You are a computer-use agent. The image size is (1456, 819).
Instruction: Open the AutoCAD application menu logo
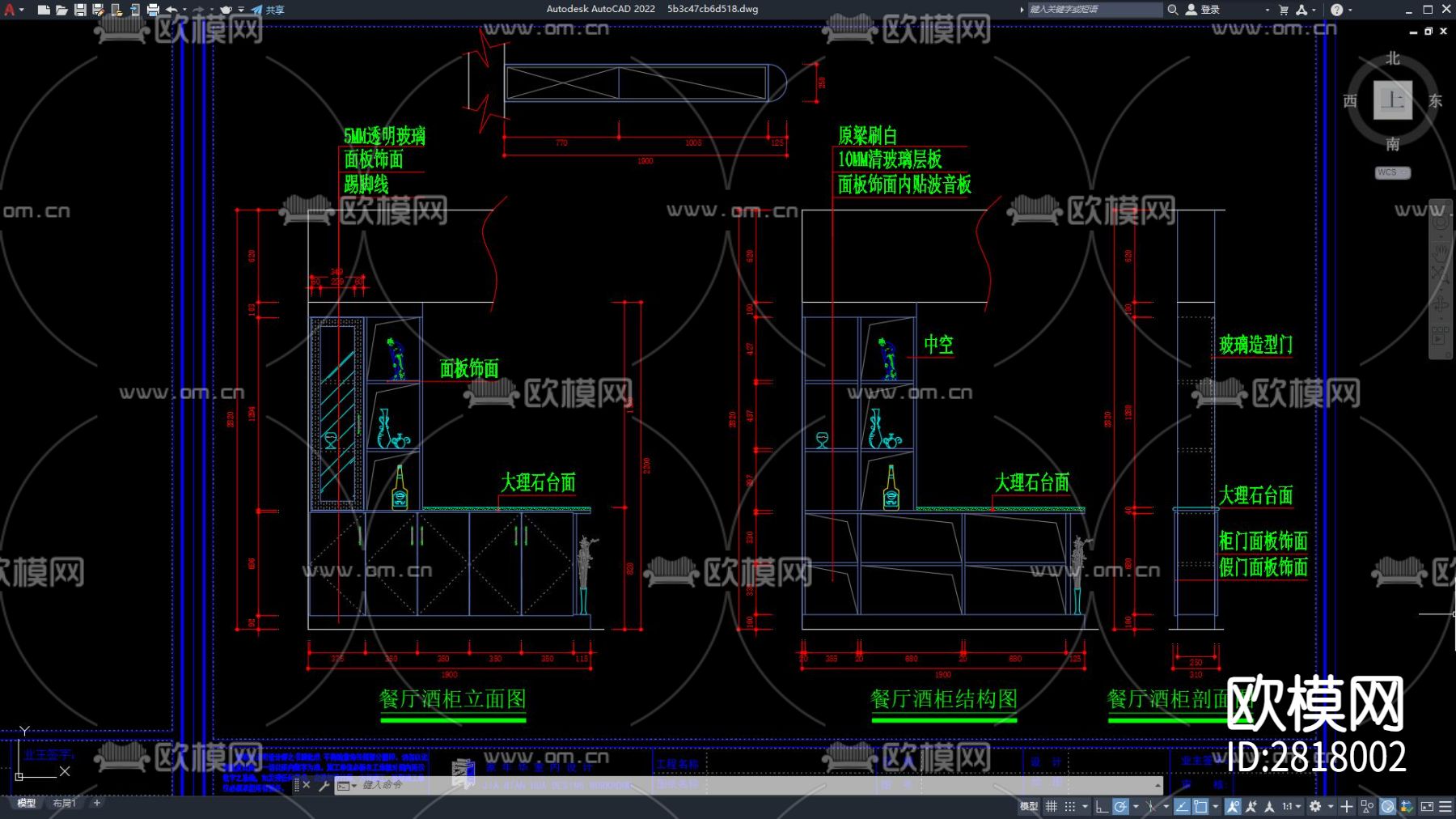click(9, 10)
